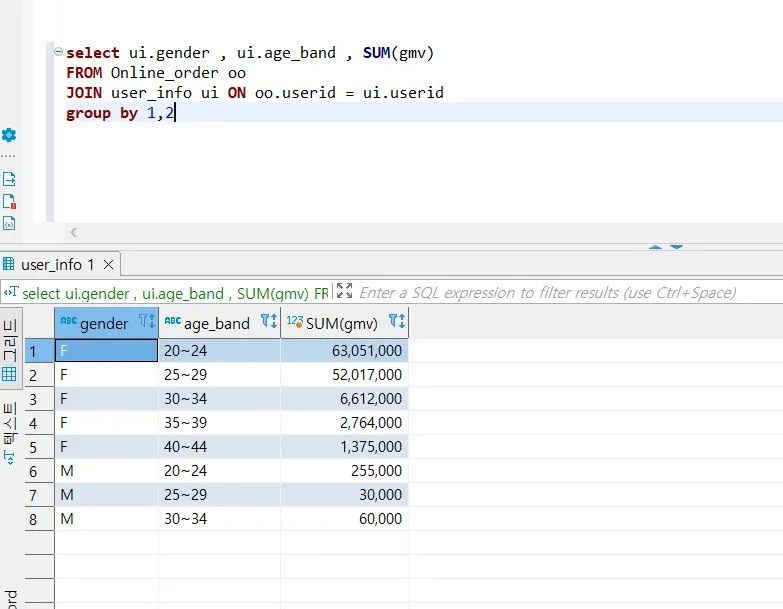Click the JOIN user_info line in editor

point(255,93)
